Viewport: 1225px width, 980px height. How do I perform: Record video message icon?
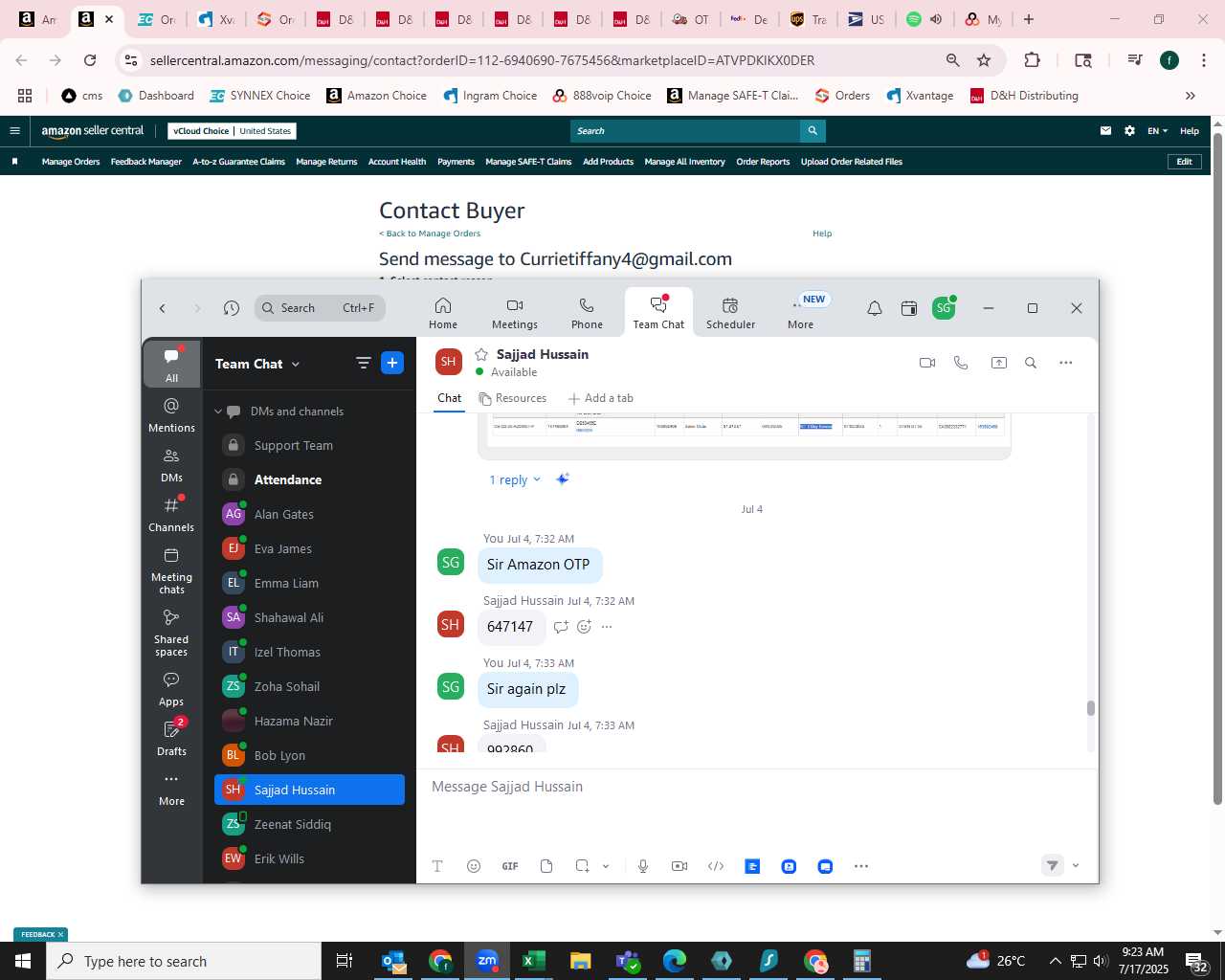[x=679, y=866]
